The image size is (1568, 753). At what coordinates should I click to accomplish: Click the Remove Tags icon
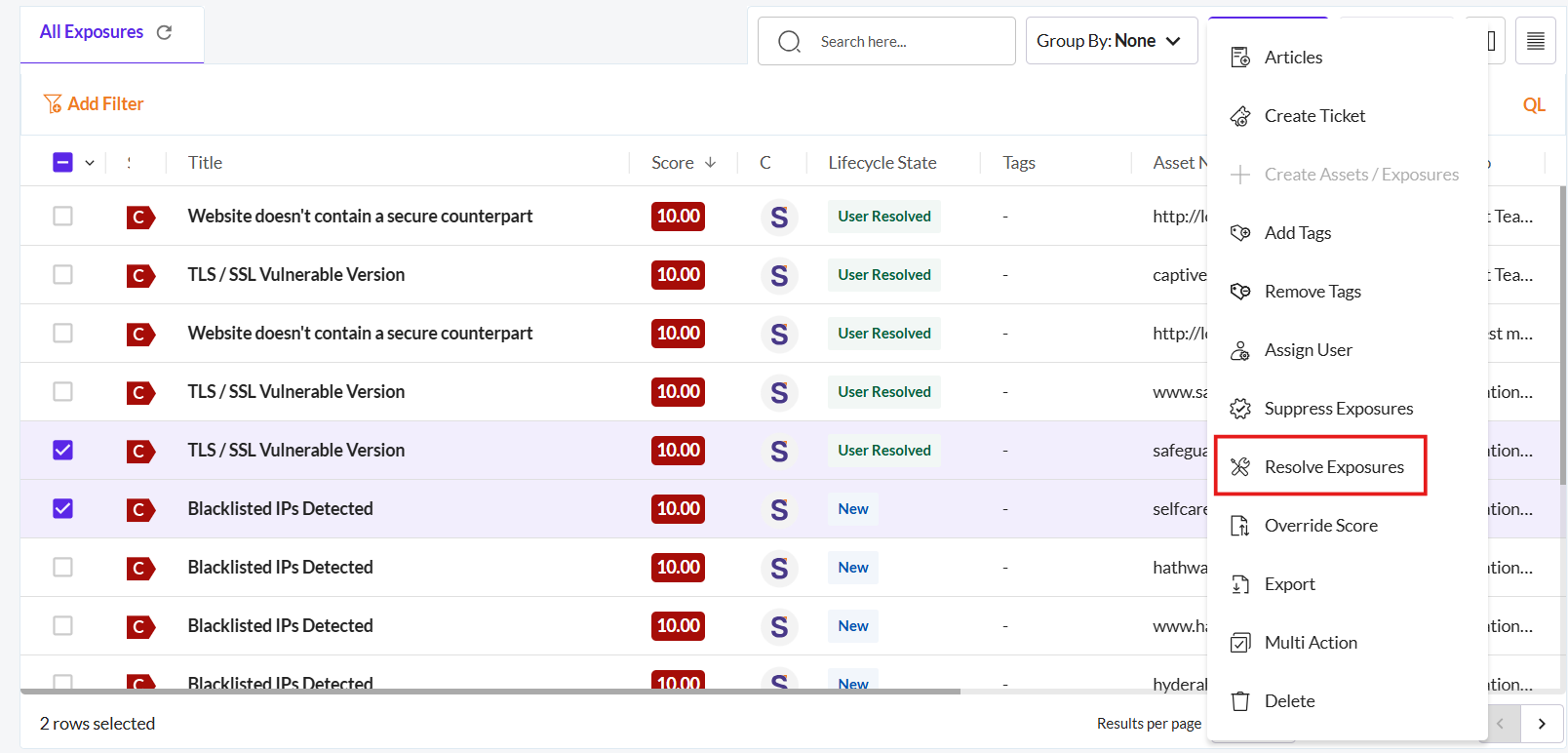[x=1240, y=292]
